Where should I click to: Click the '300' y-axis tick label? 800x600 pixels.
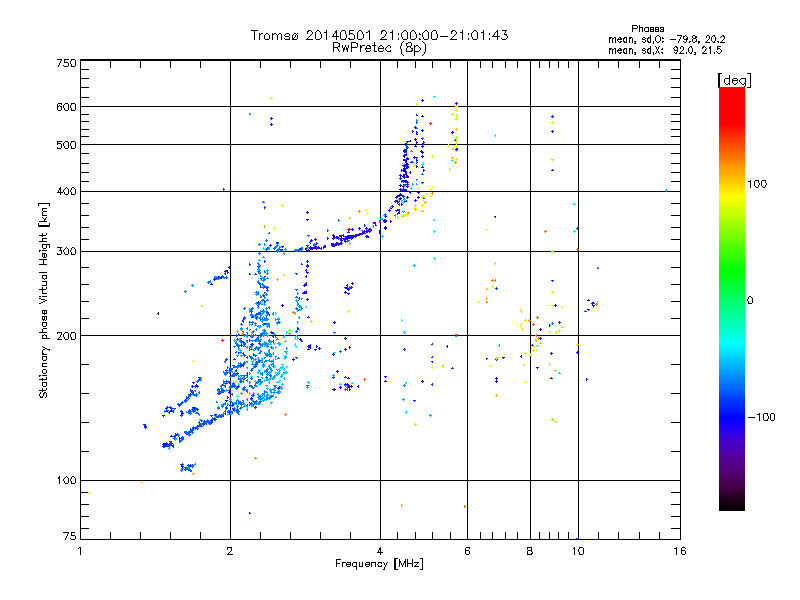pos(66,251)
